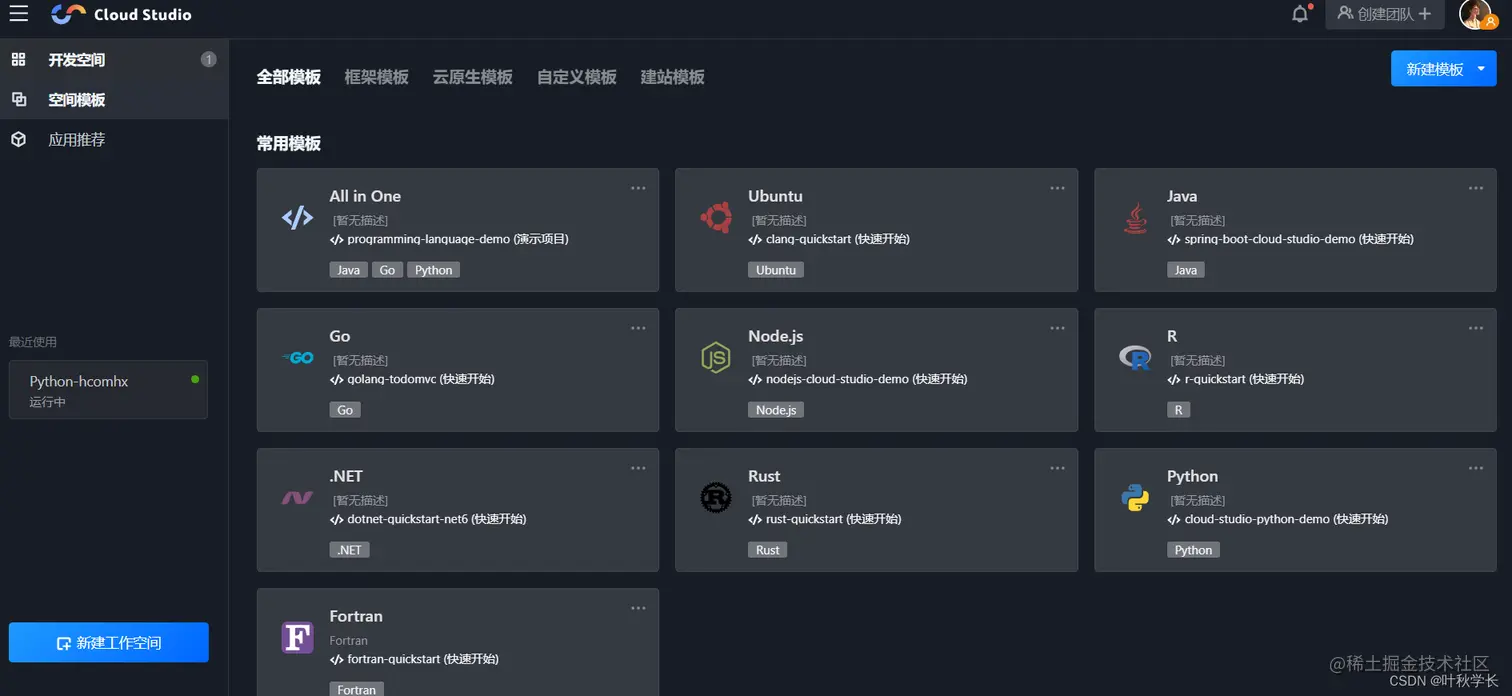Open the Python-hcomhx recent workspace
The image size is (1512, 696).
[108, 390]
